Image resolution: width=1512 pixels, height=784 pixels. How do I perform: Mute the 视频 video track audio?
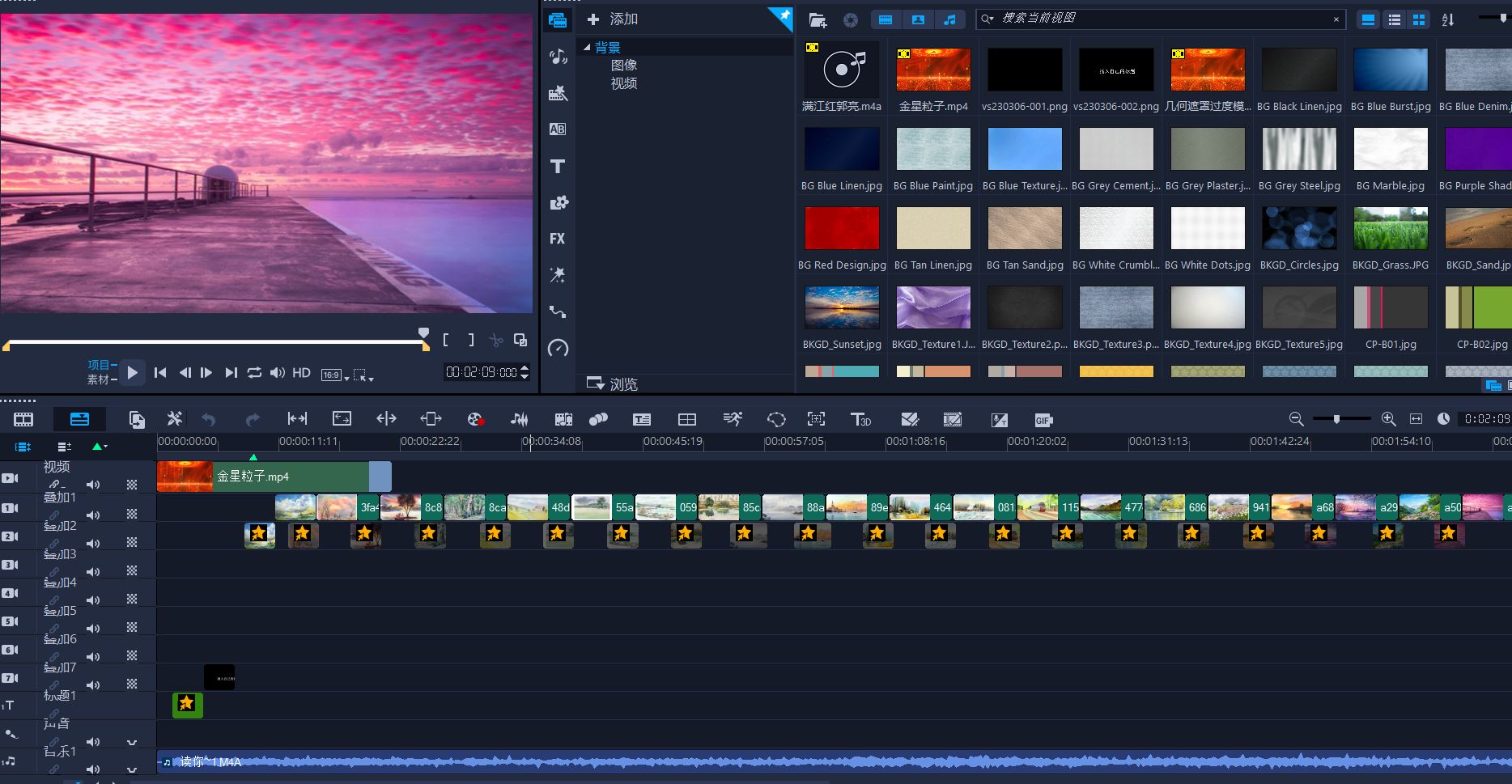(x=94, y=485)
